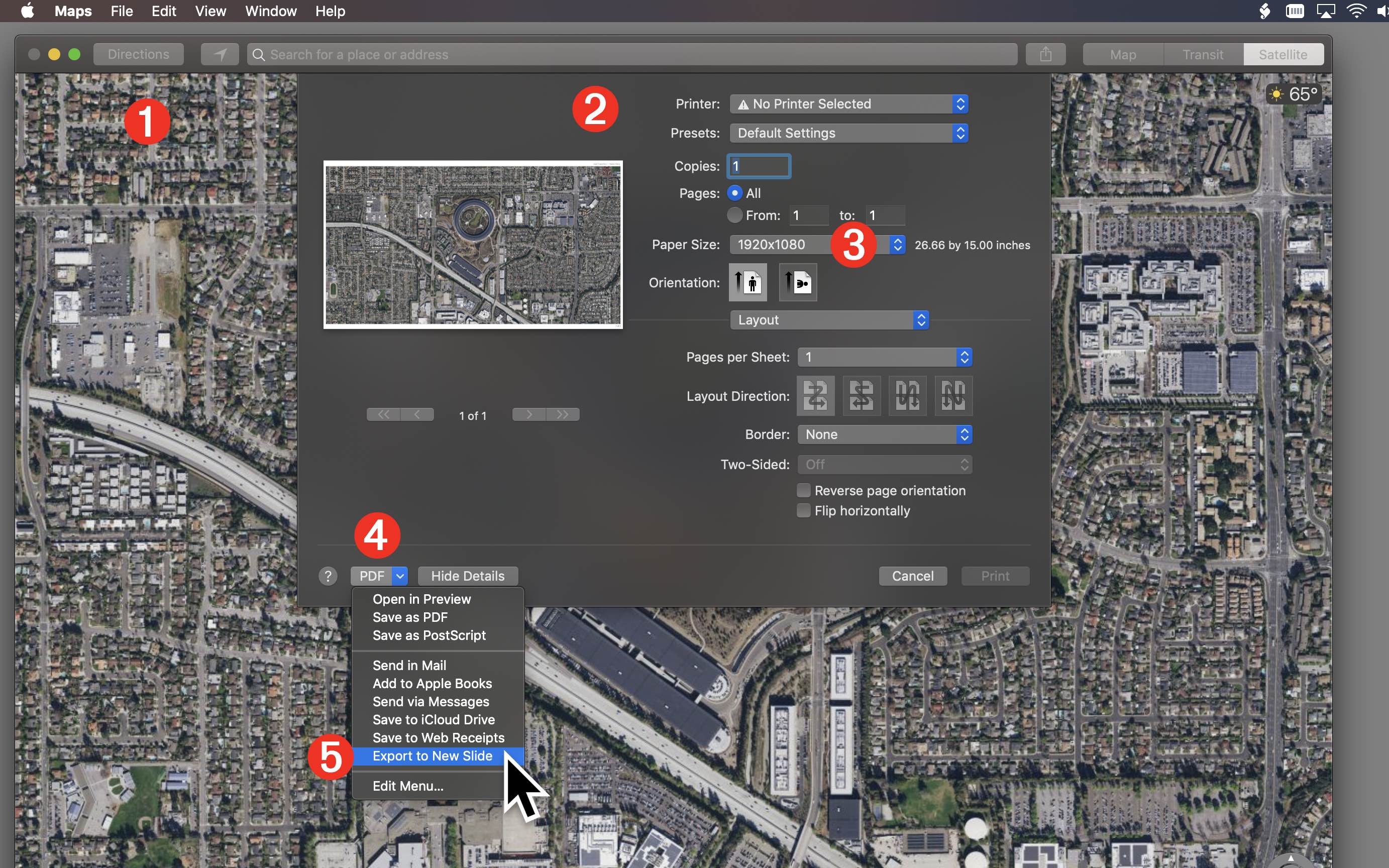Open the Printer dropdown
Viewport: 1389px width, 868px height.
point(848,104)
